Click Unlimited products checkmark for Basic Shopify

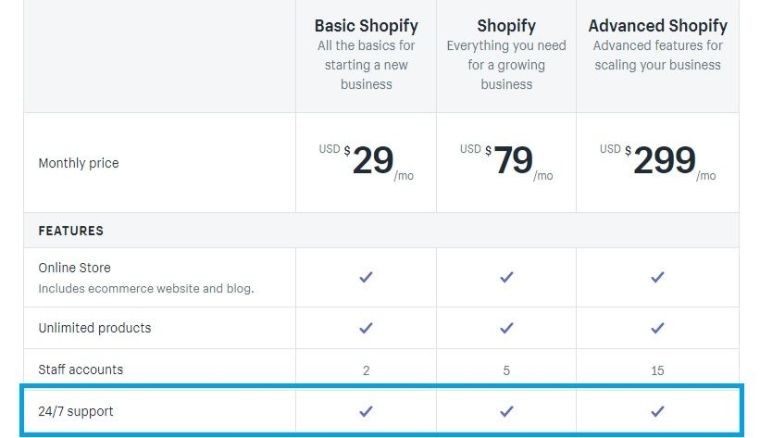[366, 327]
